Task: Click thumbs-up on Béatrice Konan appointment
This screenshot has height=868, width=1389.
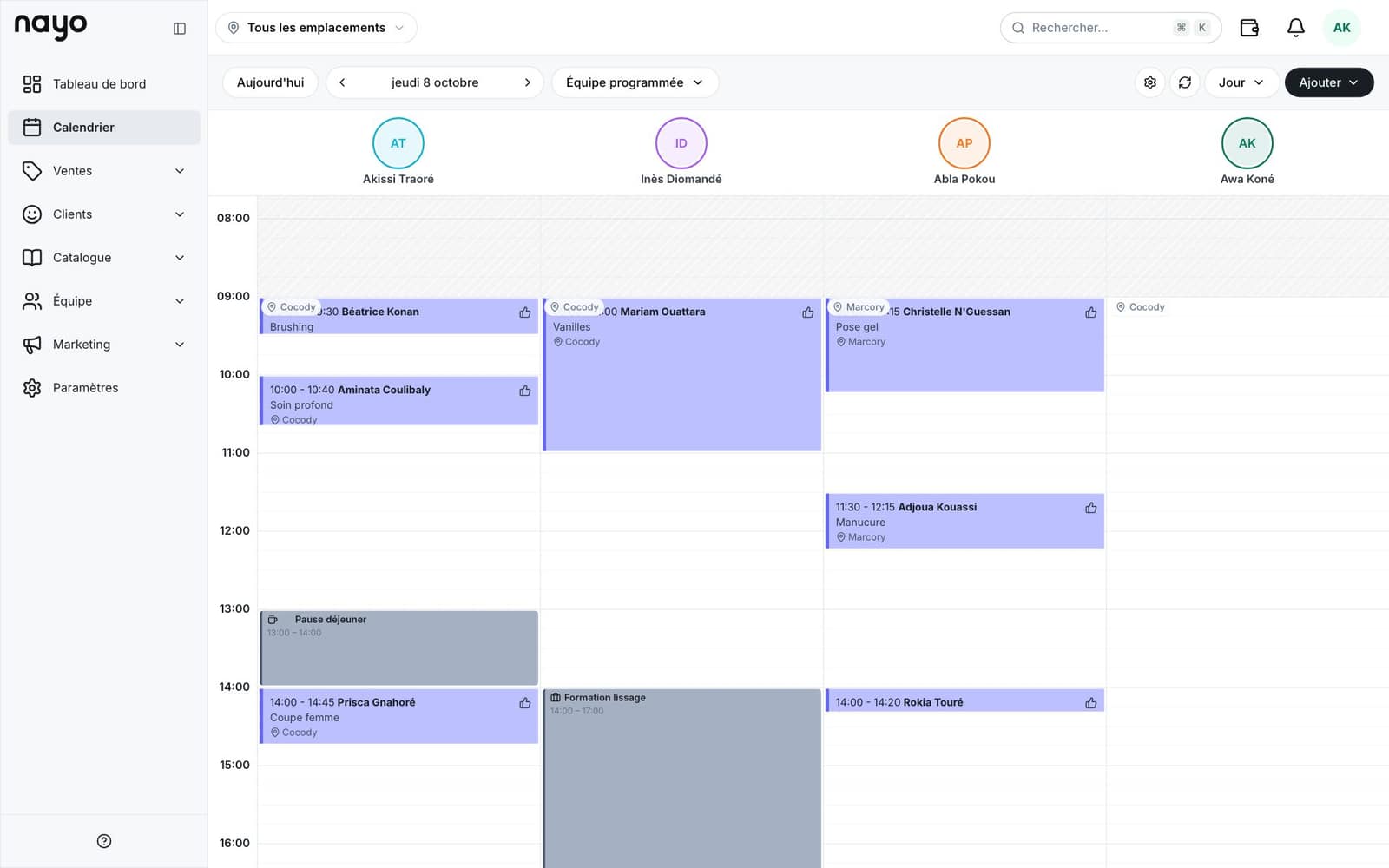Action: tap(524, 312)
